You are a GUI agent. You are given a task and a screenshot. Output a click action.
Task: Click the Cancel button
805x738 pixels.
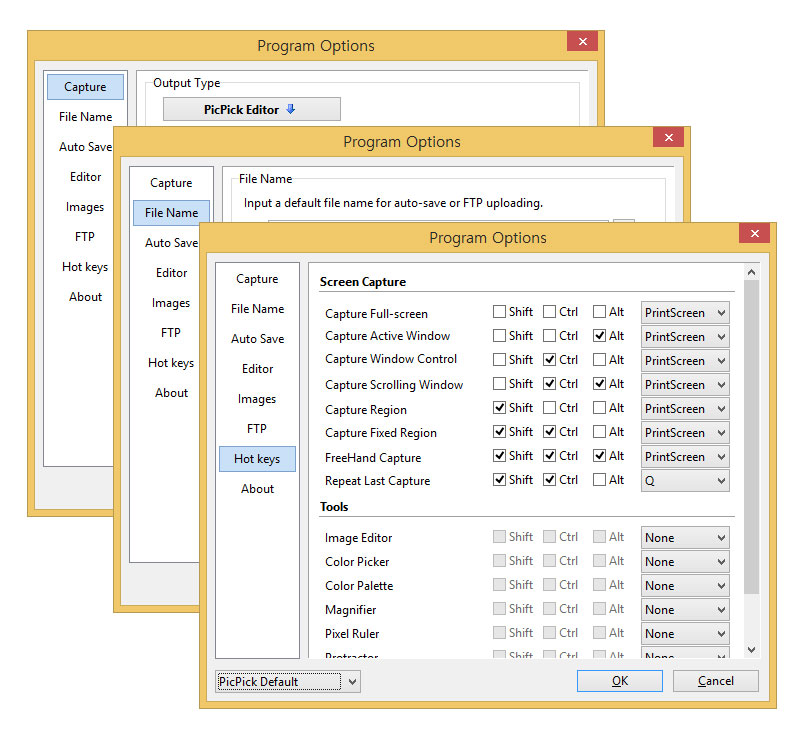(715, 681)
